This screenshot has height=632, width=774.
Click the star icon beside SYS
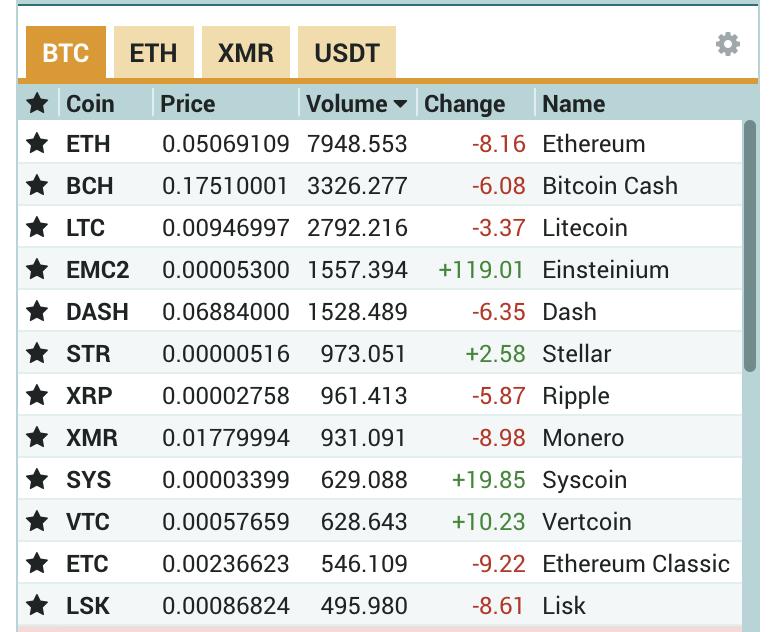click(37, 480)
